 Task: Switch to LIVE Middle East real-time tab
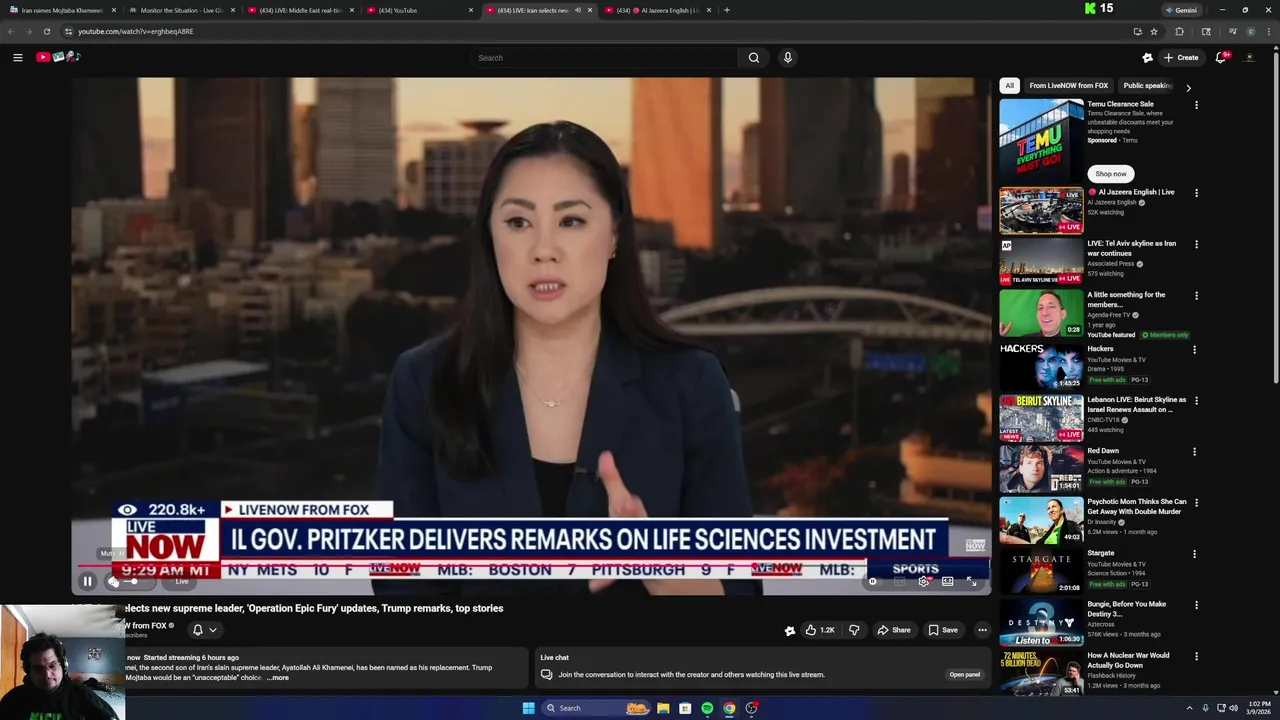click(x=300, y=10)
